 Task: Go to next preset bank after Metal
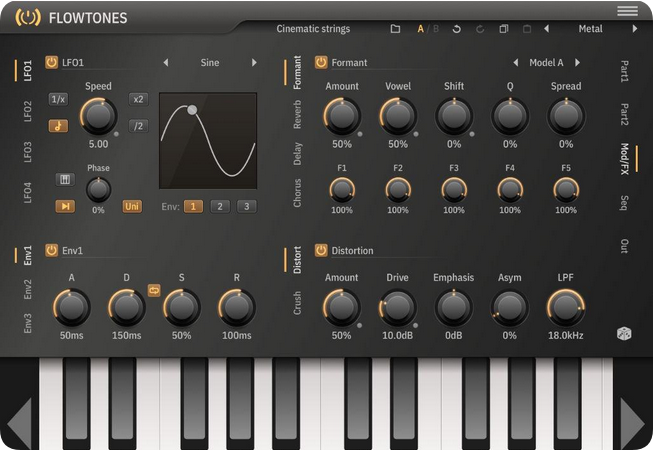635,29
